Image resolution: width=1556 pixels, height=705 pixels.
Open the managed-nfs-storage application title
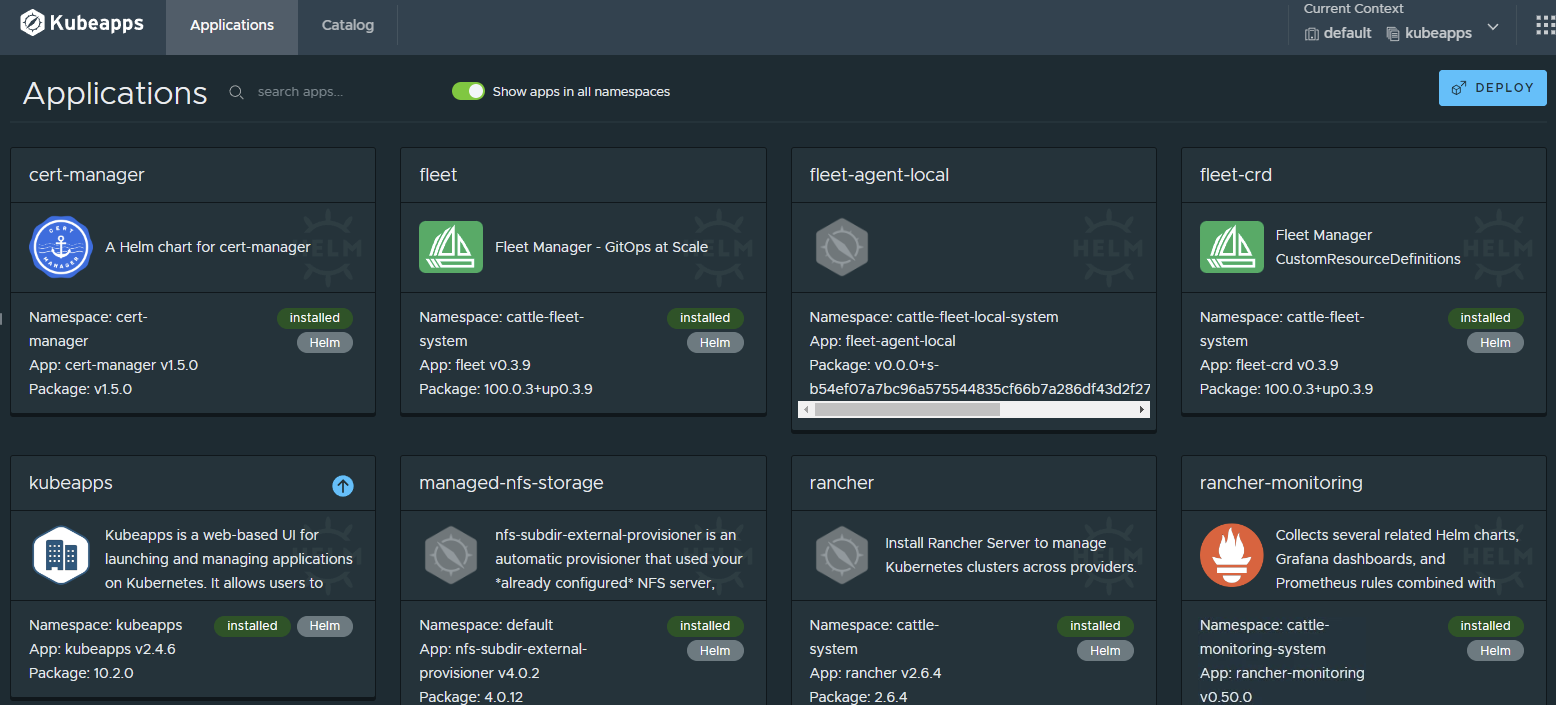[x=512, y=483]
